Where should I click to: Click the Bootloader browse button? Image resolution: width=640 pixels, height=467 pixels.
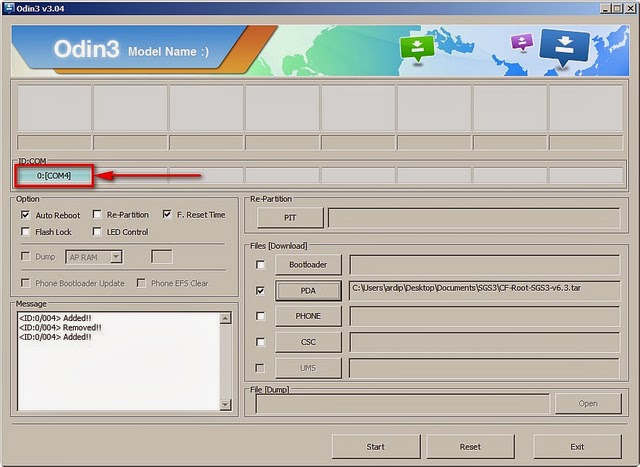(308, 265)
